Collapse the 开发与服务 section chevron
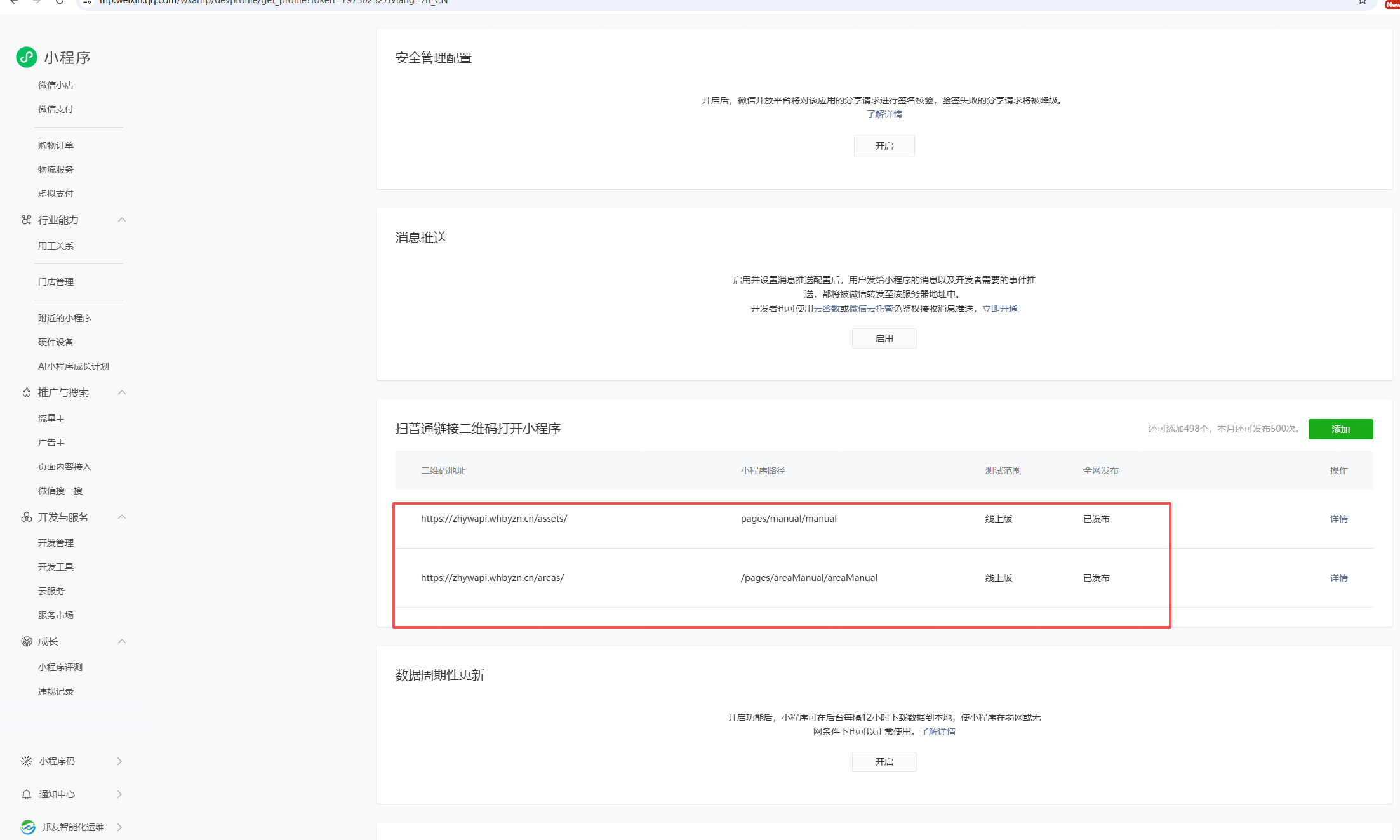This screenshot has width=1400, height=840. (x=122, y=517)
